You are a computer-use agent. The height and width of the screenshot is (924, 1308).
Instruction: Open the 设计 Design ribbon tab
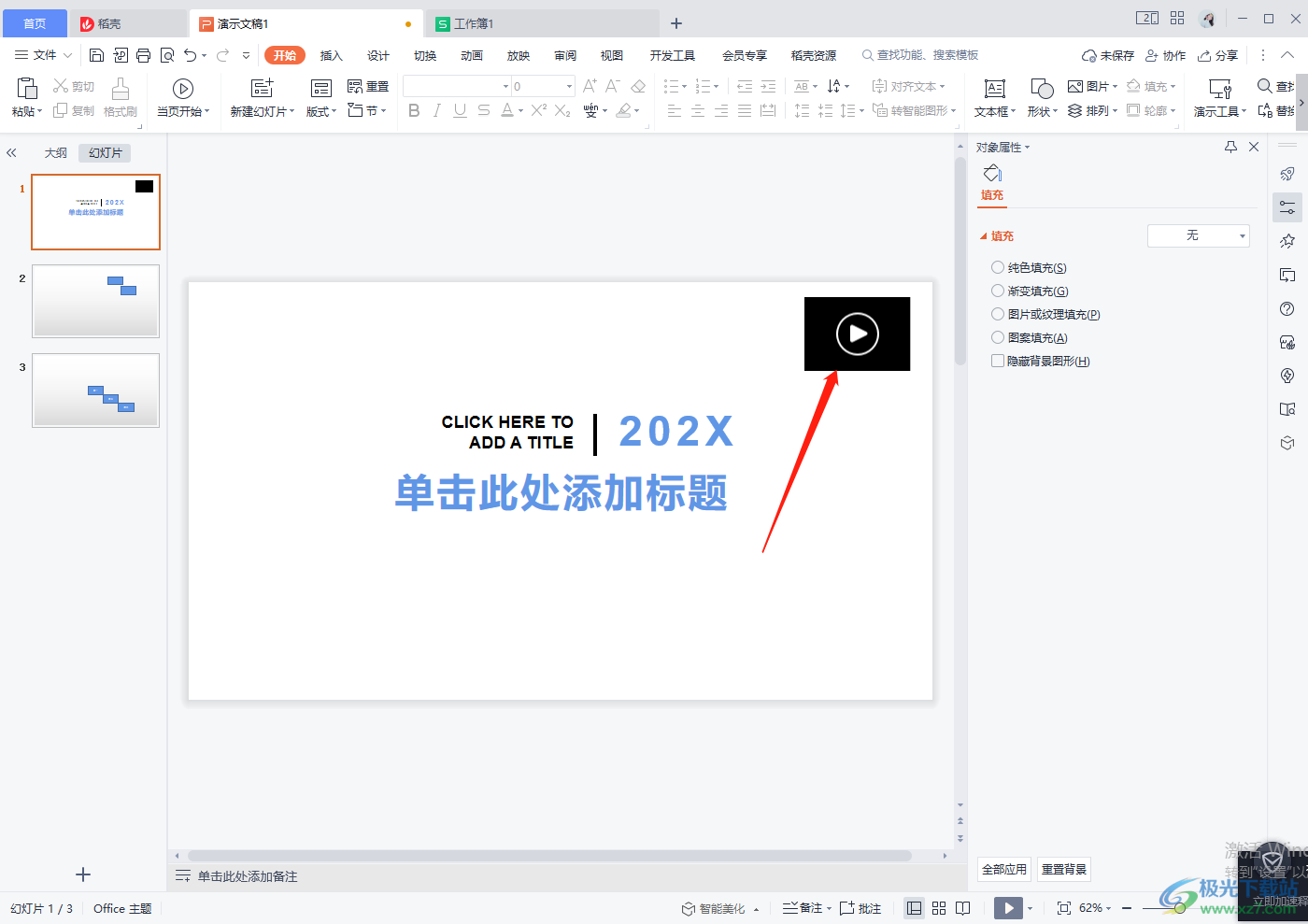click(x=378, y=56)
